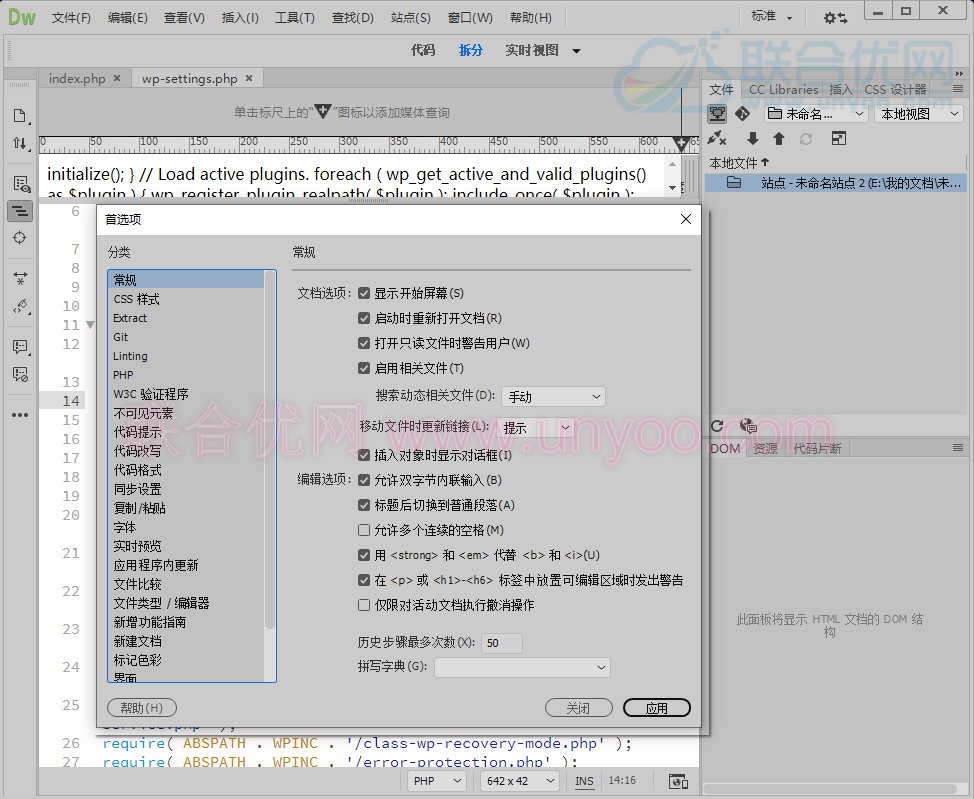Click the expand Files panel icon
The image size is (974, 799).
point(837,139)
